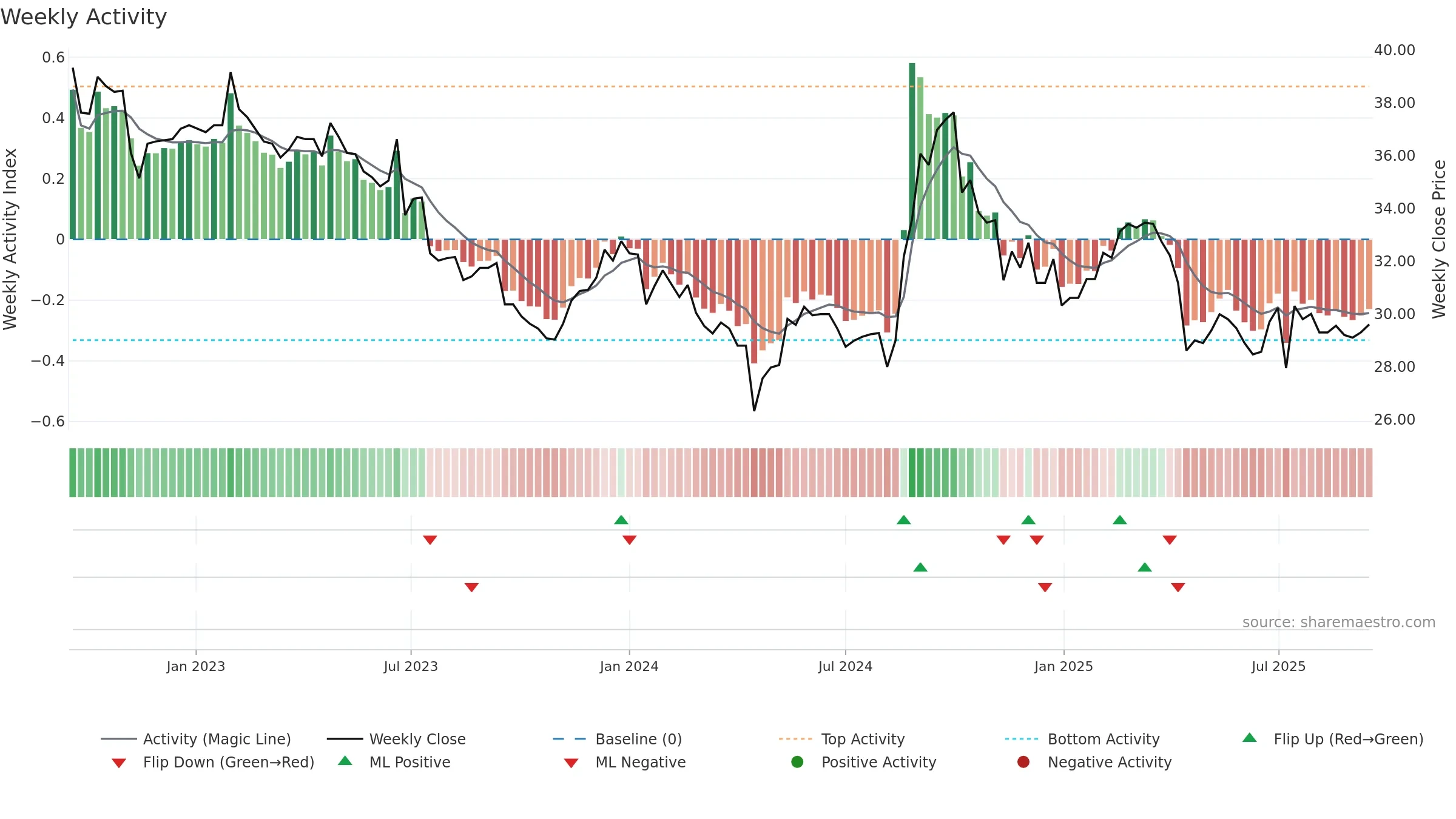This screenshot has height=819, width=1456.
Task: Click the tallest green bar after Jul 2024
Action: coord(912,150)
